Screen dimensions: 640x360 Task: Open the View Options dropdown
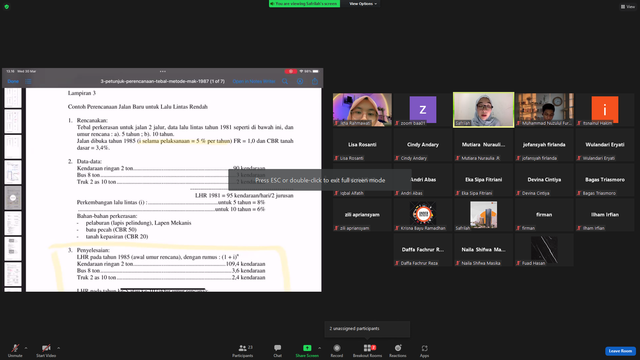(x=363, y=4)
